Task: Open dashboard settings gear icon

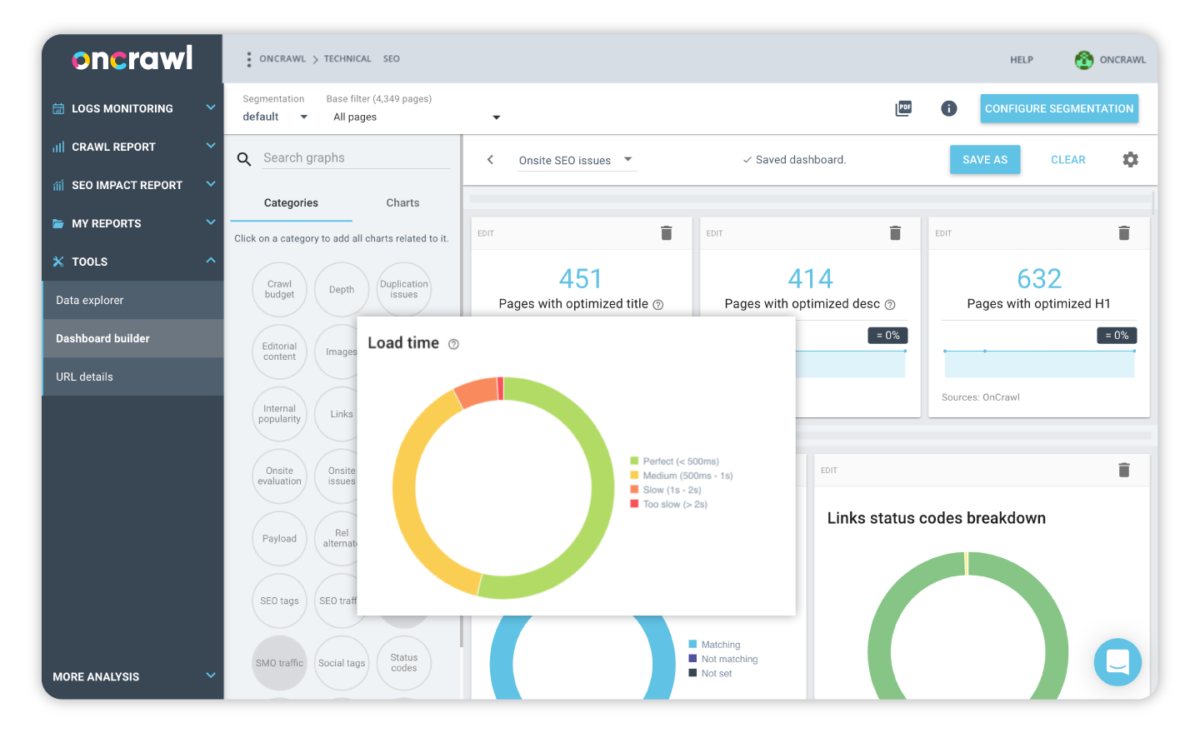Action: click(x=1130, y=160)
